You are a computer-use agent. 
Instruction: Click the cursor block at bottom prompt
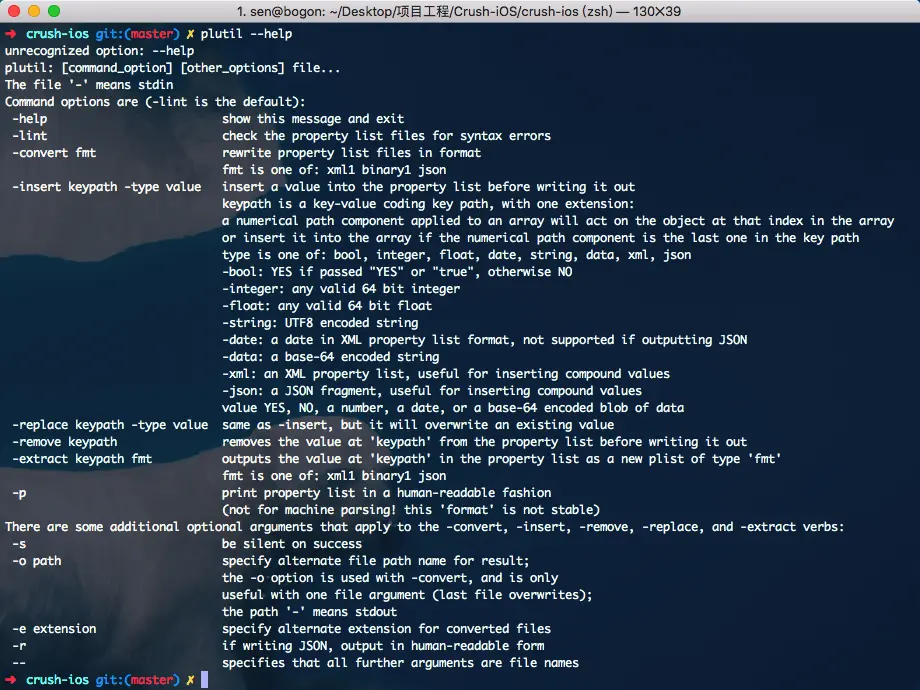[204, 680]
